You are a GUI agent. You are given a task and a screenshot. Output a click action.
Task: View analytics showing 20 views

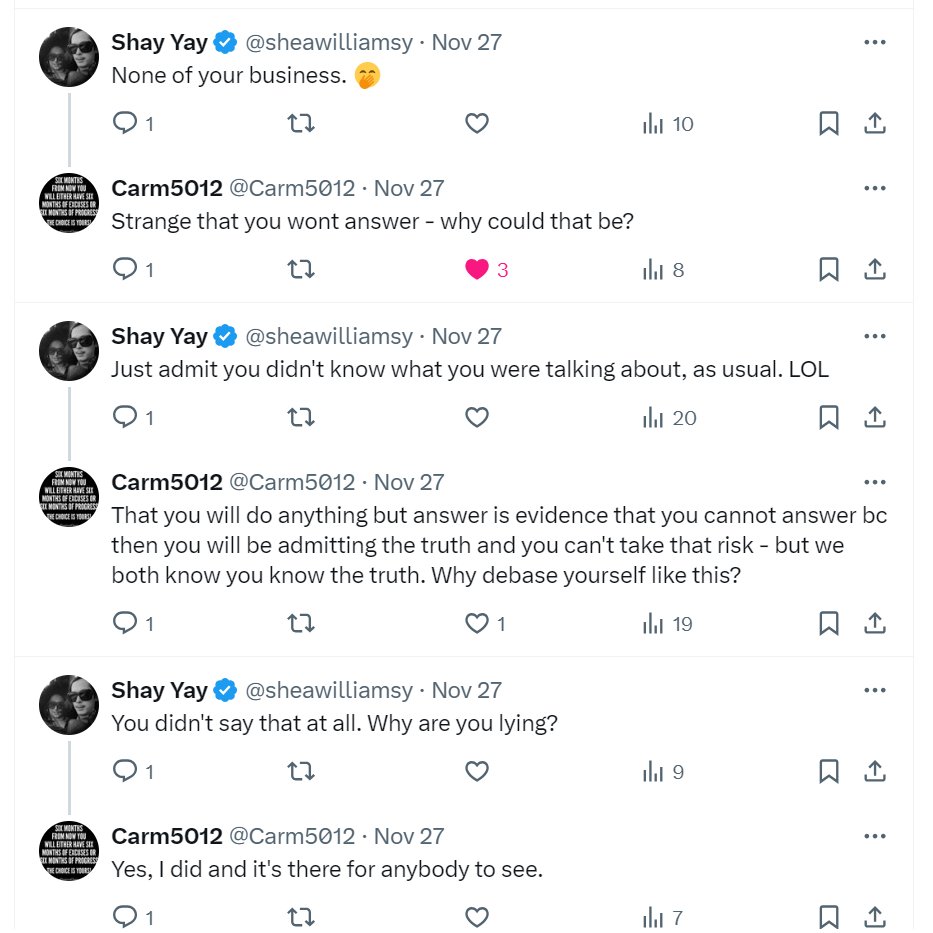tap(669, 418)
